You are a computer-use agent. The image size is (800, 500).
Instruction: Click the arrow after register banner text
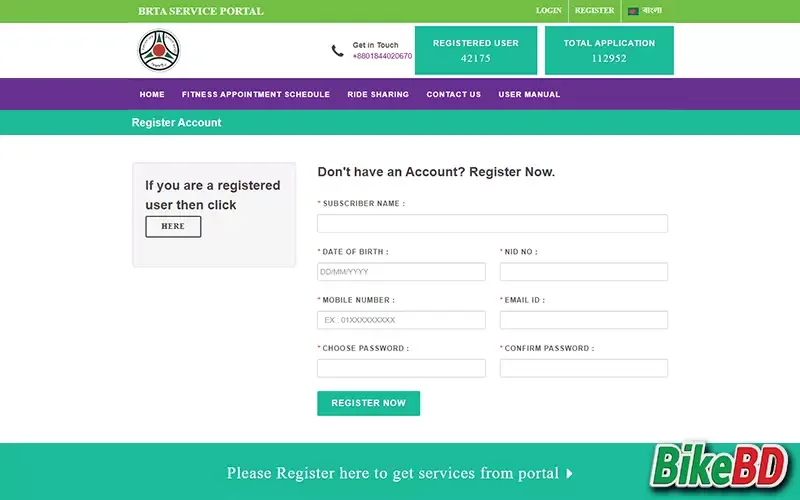click(x=569, y=473)
